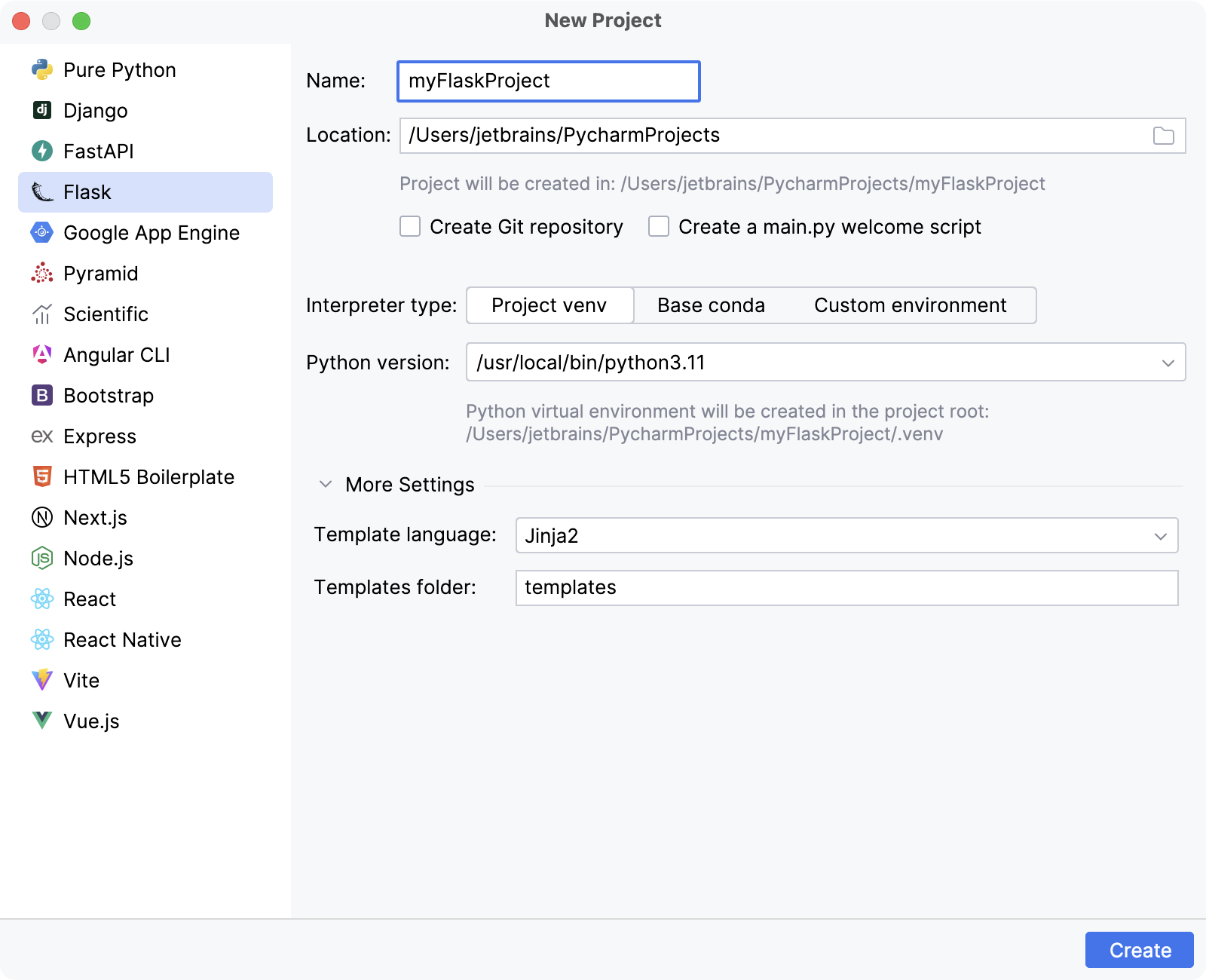Select Pure Python project type
Screen dimensions: 1206x980
tap(119, 70)
